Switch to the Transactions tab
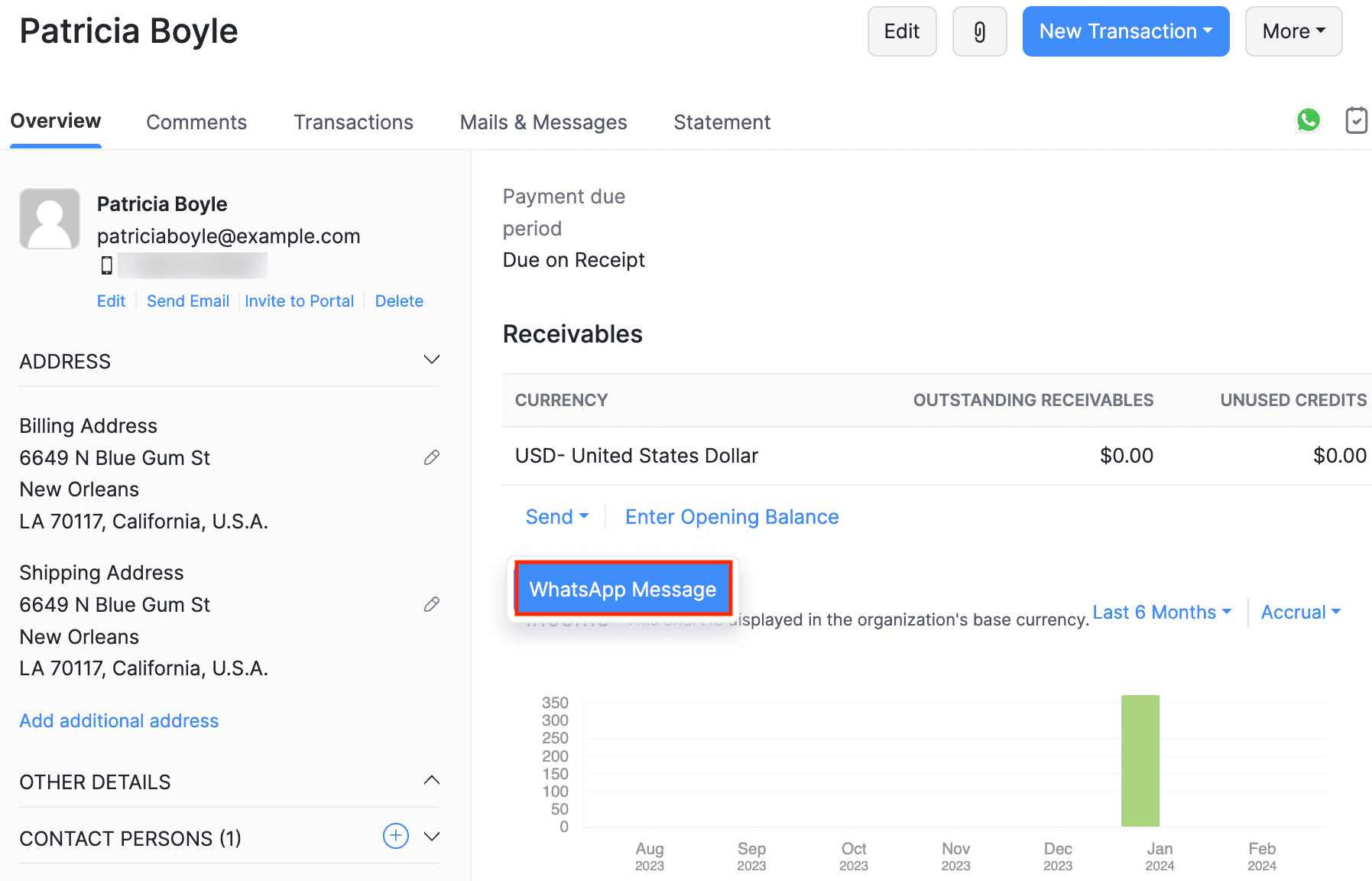The image size is (1372, 881). [x=353, y=122]
